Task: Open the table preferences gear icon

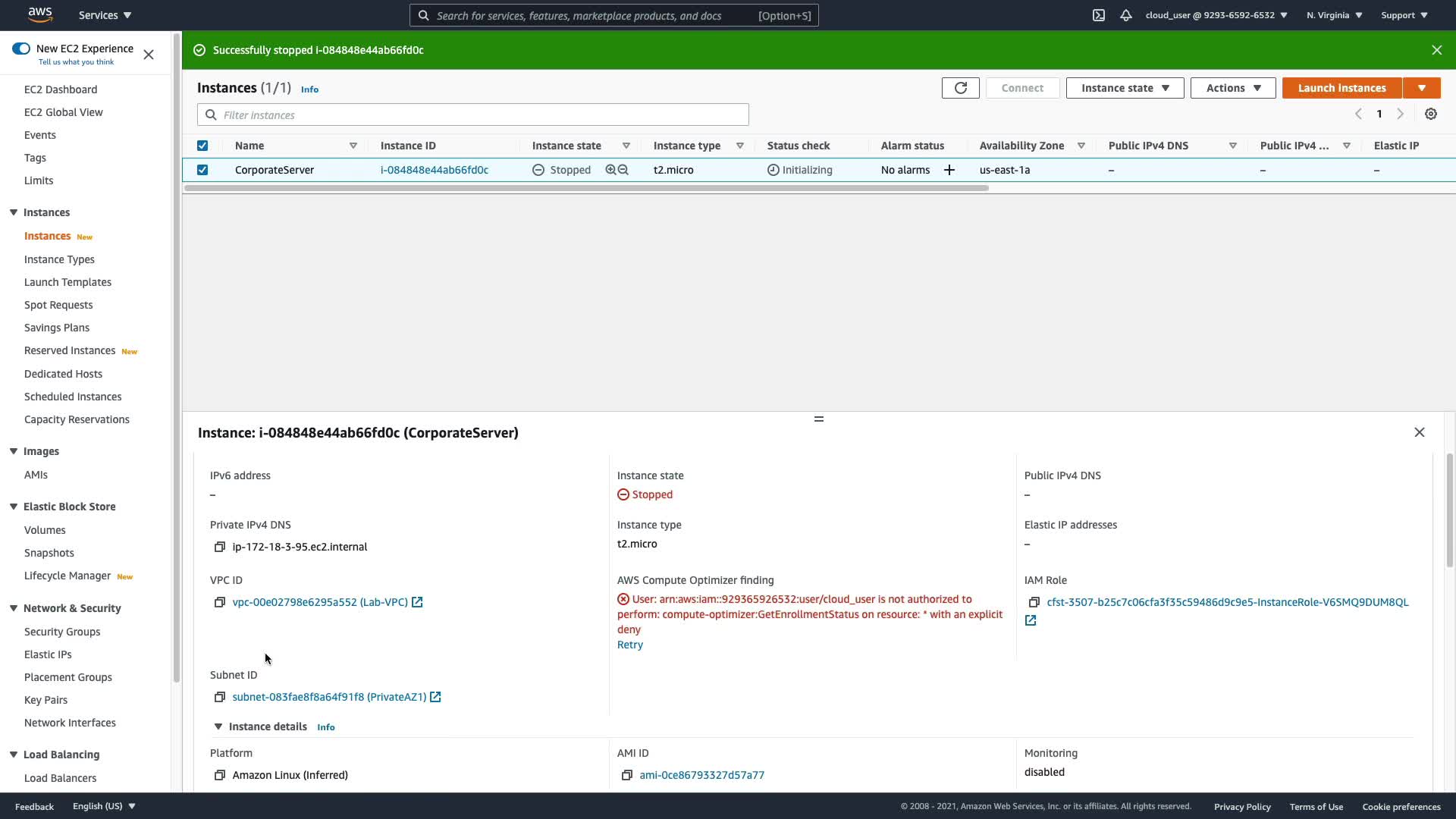Action: click(1430, 114)
